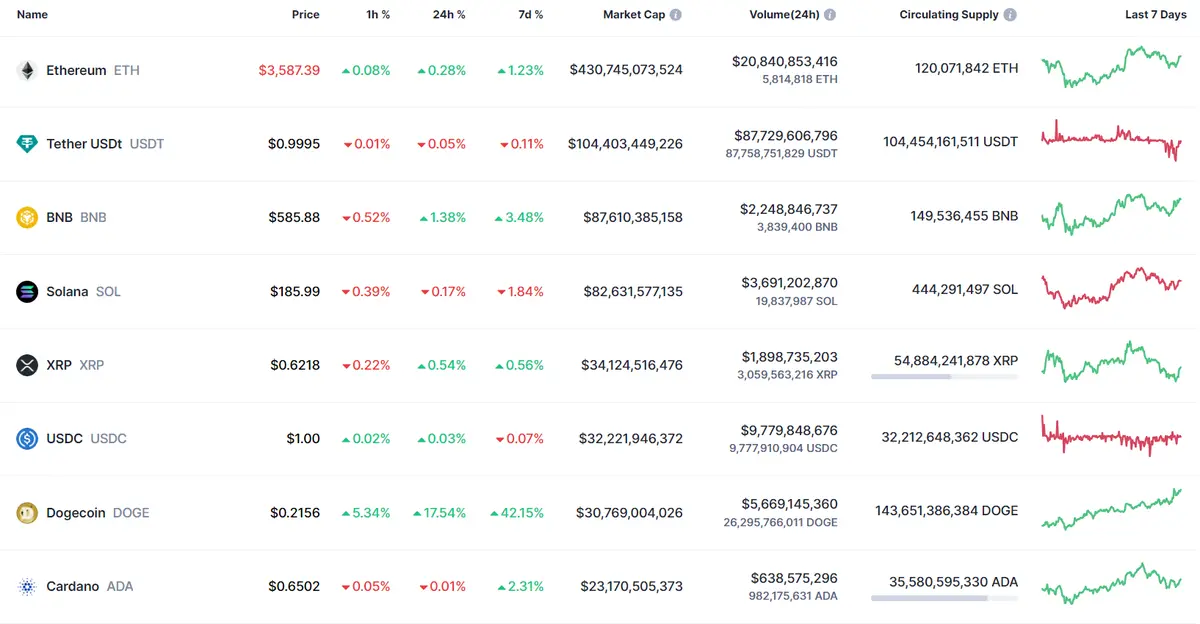The width and height of the screenshot is (1200, 624).
Task: Open the Market Cap info tooltip icon
Action: [x=676, y=14]
